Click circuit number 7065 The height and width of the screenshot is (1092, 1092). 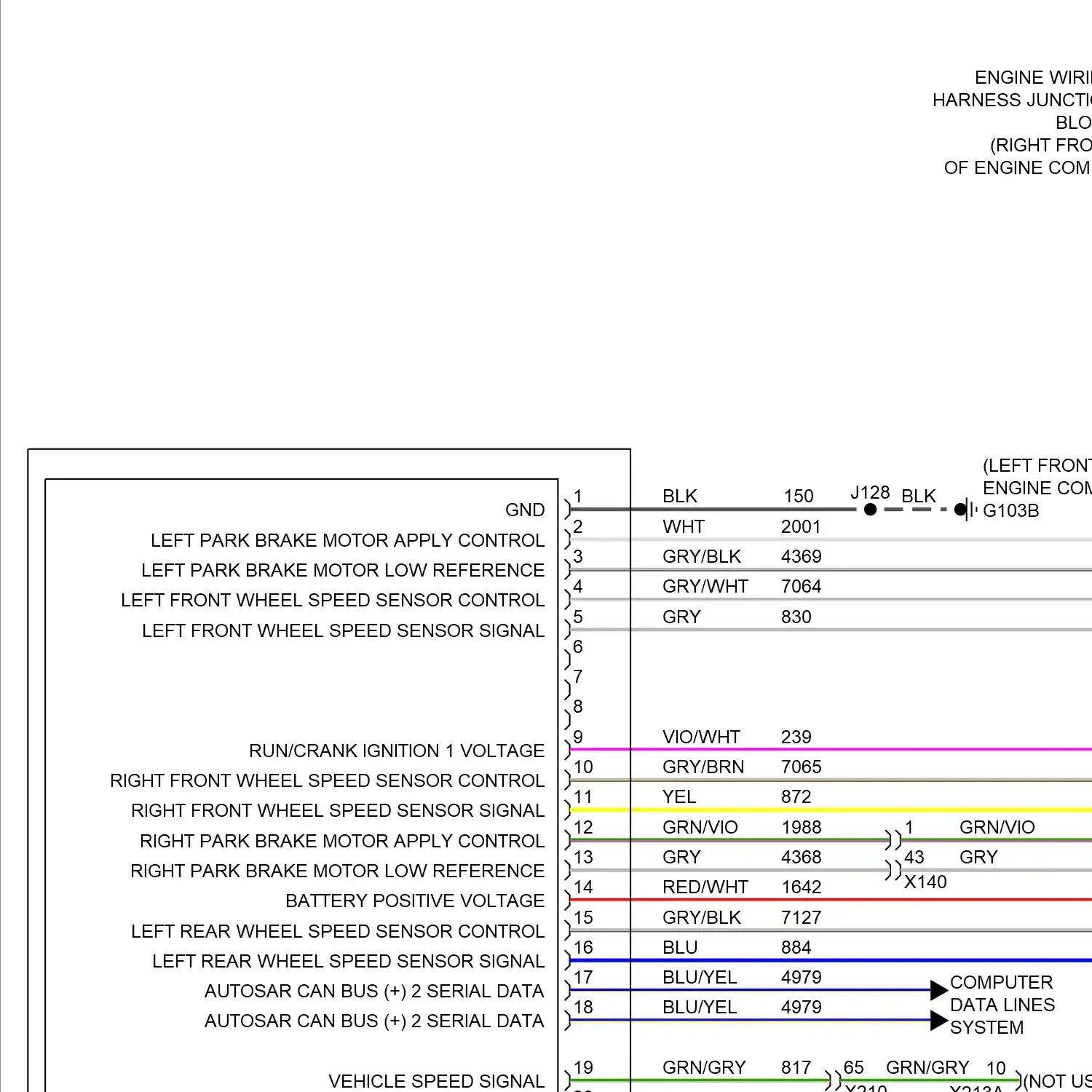(x=801, y=767)
